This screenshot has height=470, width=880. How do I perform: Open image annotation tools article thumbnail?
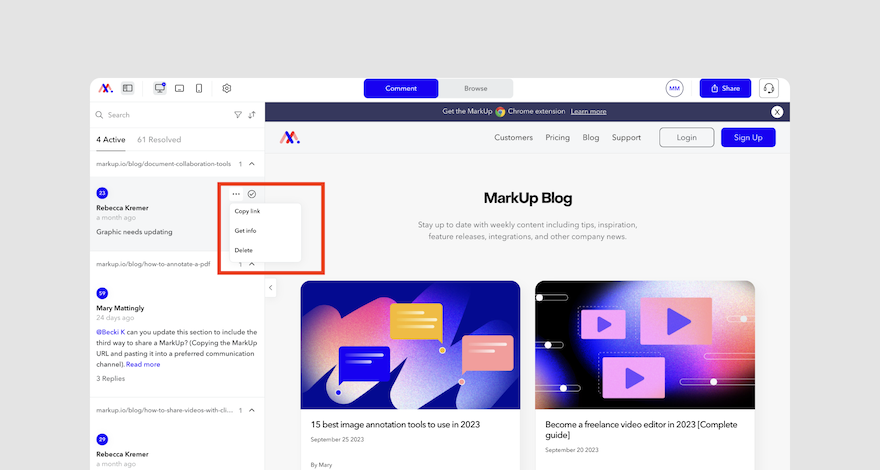pyautogui.click(x=410, y=345)
